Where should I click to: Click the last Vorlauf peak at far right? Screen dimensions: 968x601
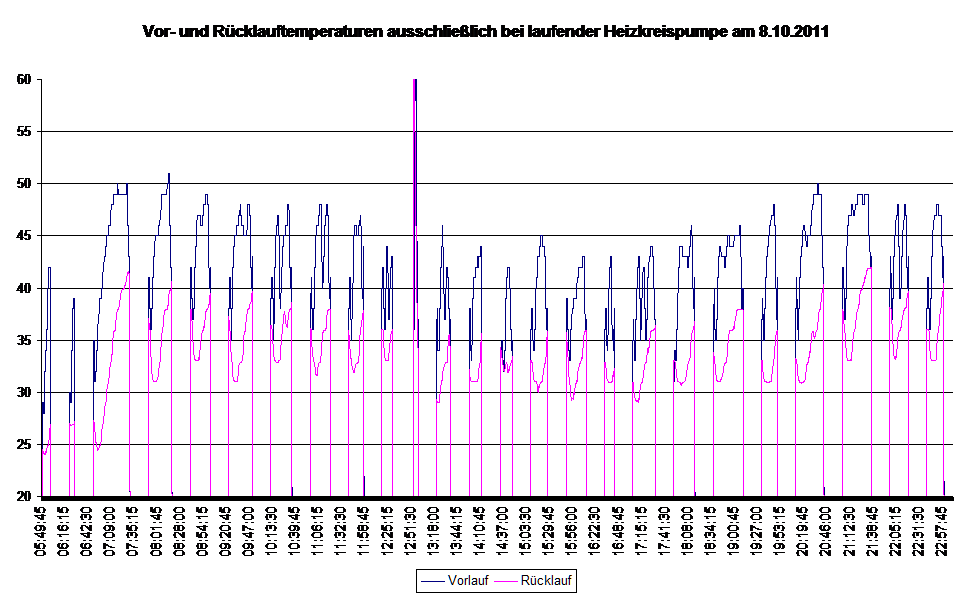938,207
